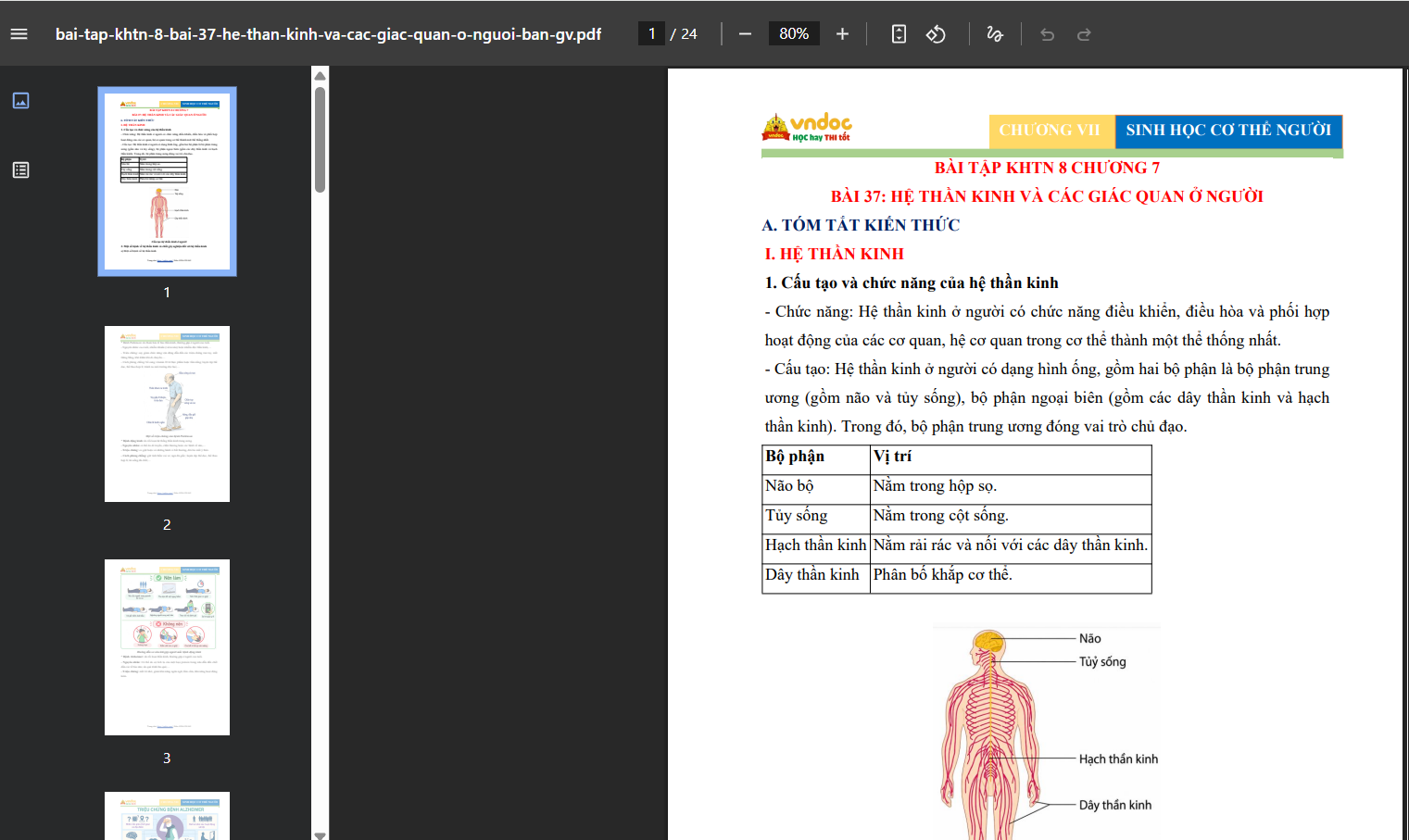Activate the draw annotation tool
The image size is (1409, 840).
tap(995, 34)
